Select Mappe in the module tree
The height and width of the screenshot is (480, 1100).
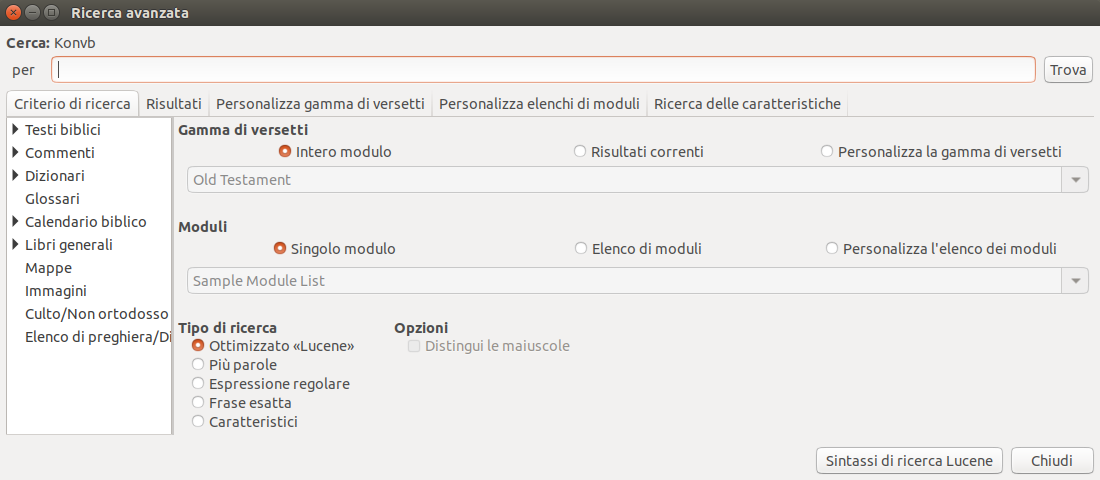coord(48,268)
